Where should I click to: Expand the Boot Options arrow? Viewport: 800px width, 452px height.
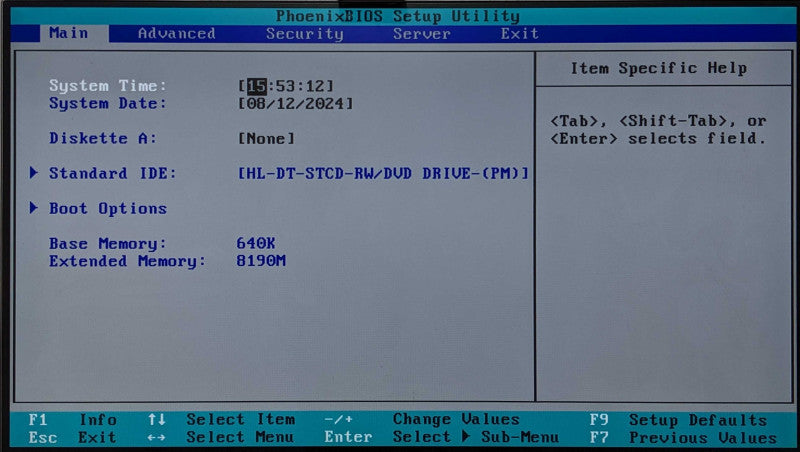click(x=34, y=208)
